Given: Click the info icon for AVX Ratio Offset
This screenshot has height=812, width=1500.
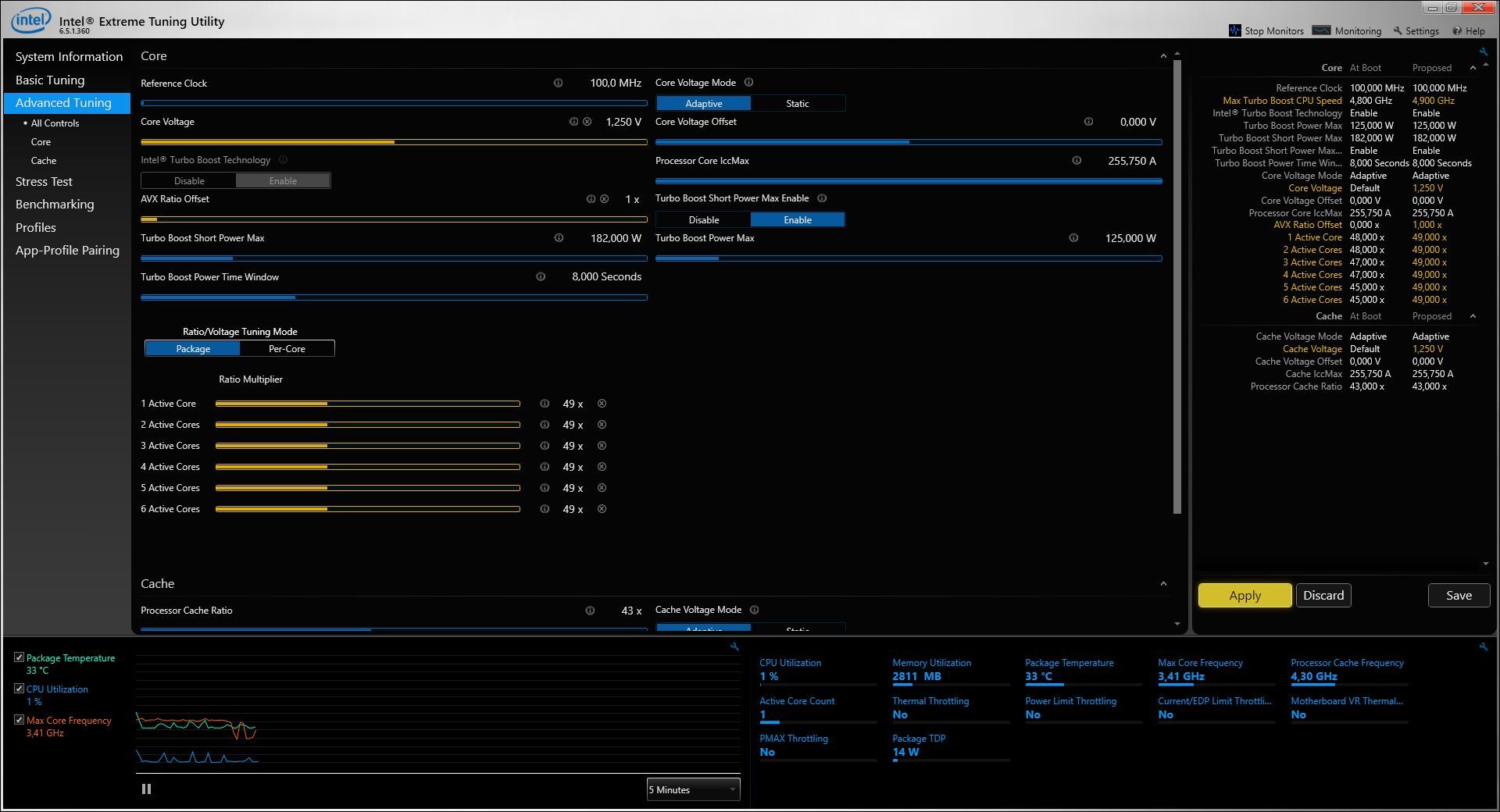Looking at the screenshot, I should pos(591,199).
